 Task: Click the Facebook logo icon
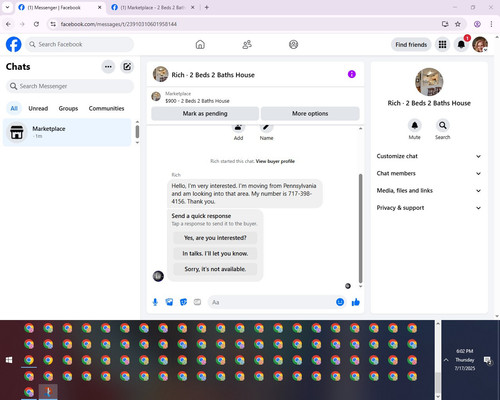14,44
